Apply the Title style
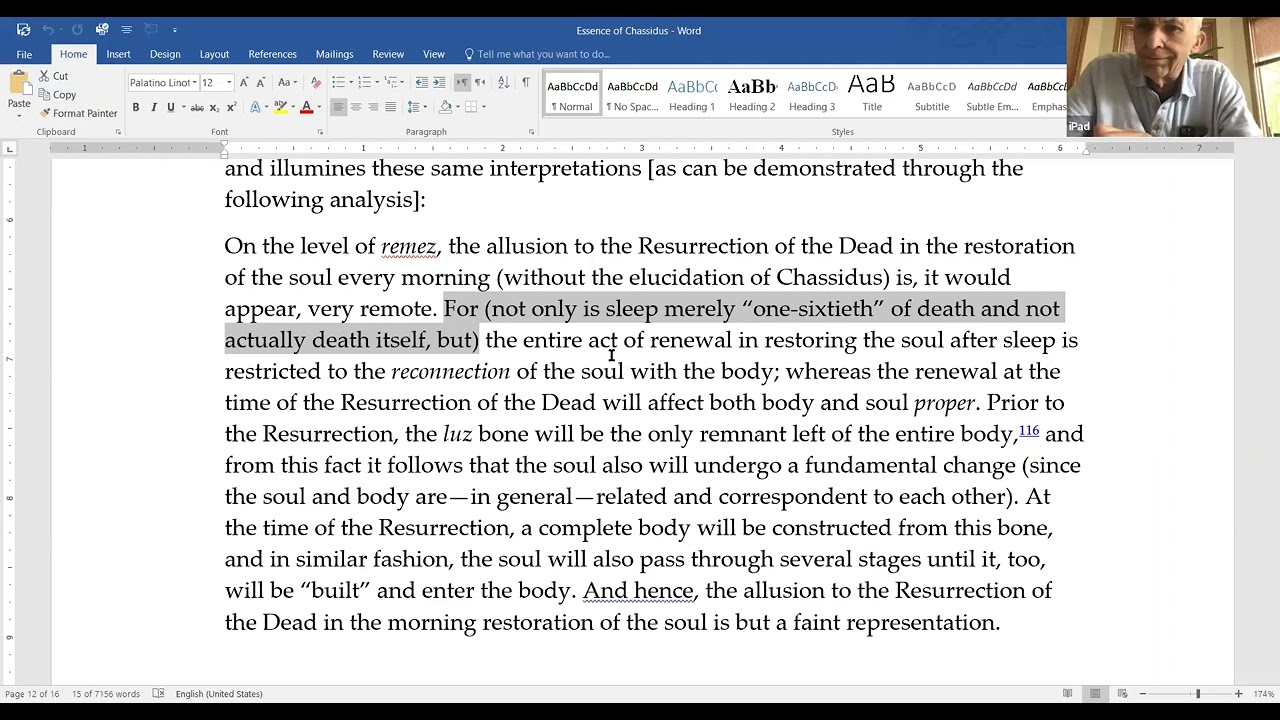The image size is (1280, 720). (x=872, y=95)
